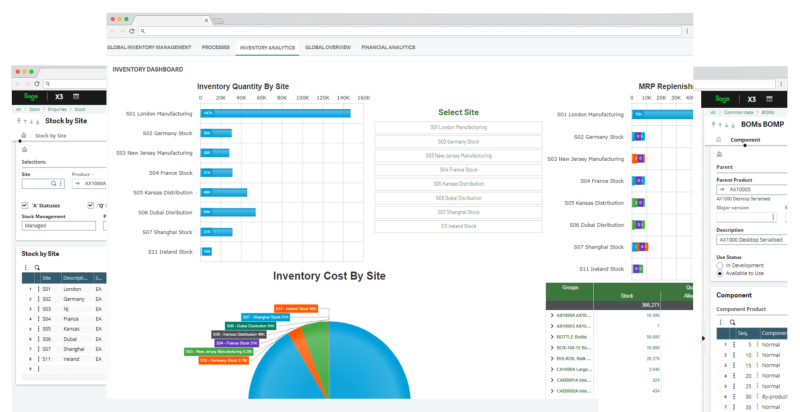Expand the CAB0001A group row
This screenshot has height=412, width=800.
click(552, 380)
